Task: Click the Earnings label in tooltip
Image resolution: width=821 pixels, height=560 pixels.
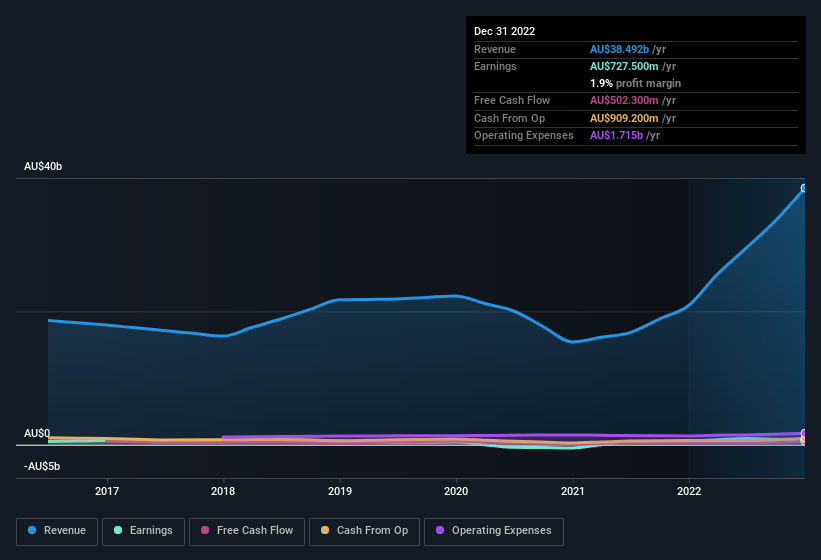Action: (x=495, y=66)
